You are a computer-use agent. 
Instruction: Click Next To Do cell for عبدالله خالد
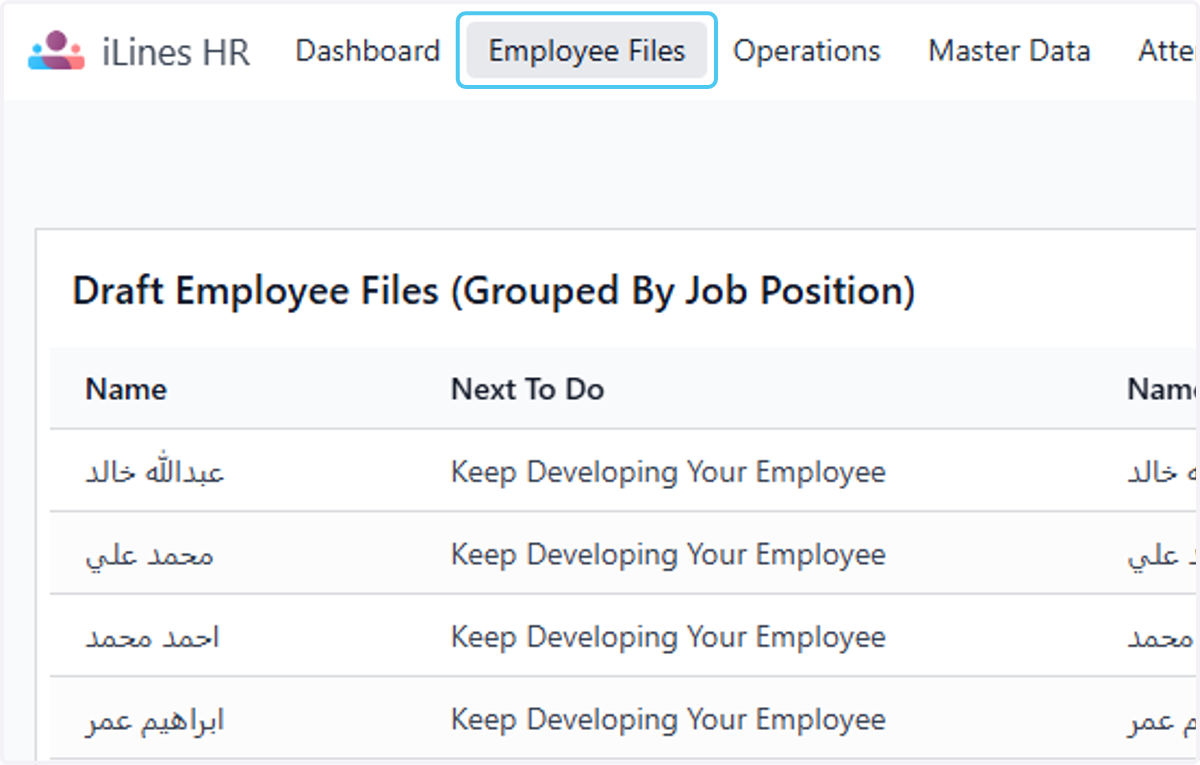[668, 472]
